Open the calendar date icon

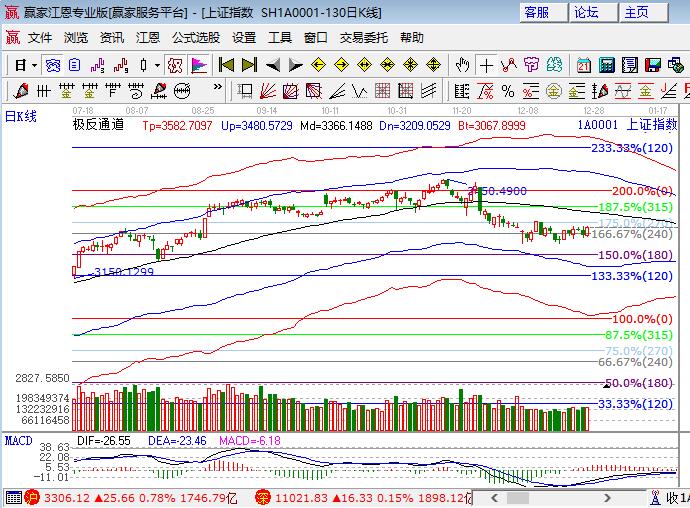click(584, 65)
